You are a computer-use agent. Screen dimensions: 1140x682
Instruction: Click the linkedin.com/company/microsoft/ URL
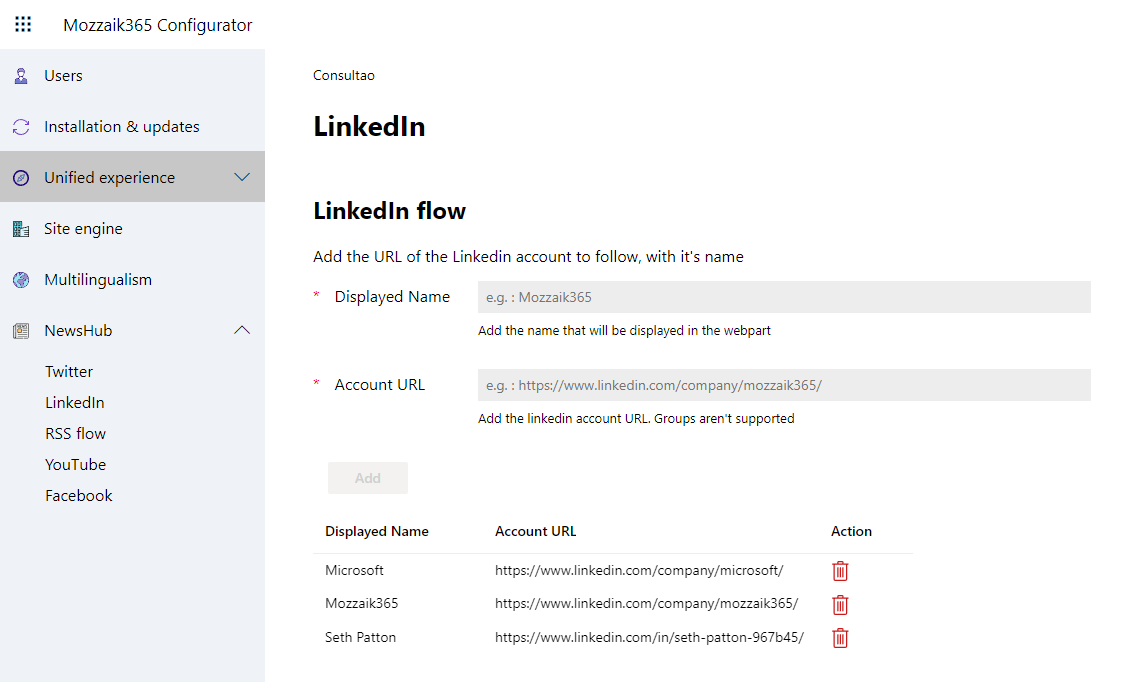coord(639,571)
